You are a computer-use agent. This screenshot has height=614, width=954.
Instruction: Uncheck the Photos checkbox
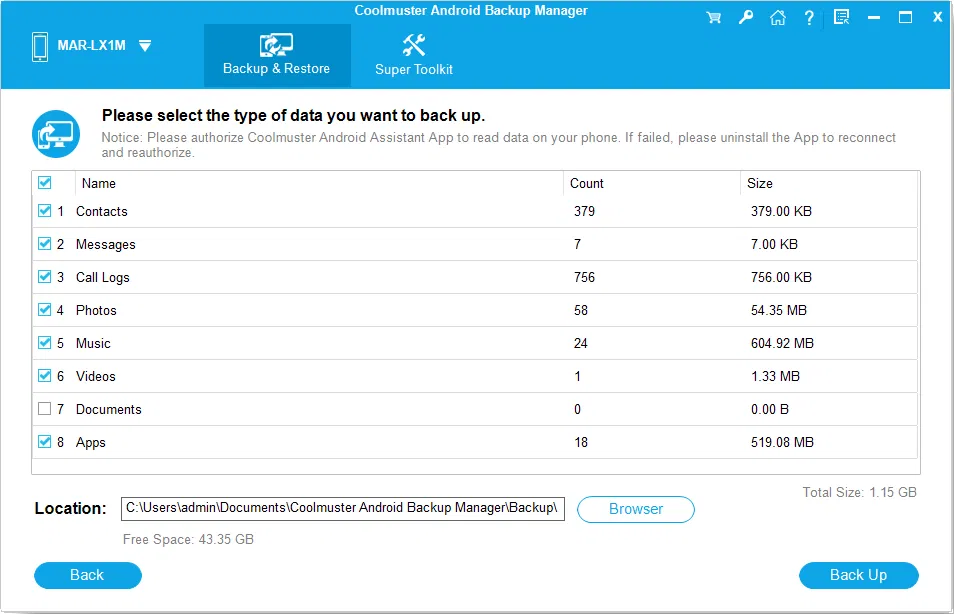[x=44, y=309]
